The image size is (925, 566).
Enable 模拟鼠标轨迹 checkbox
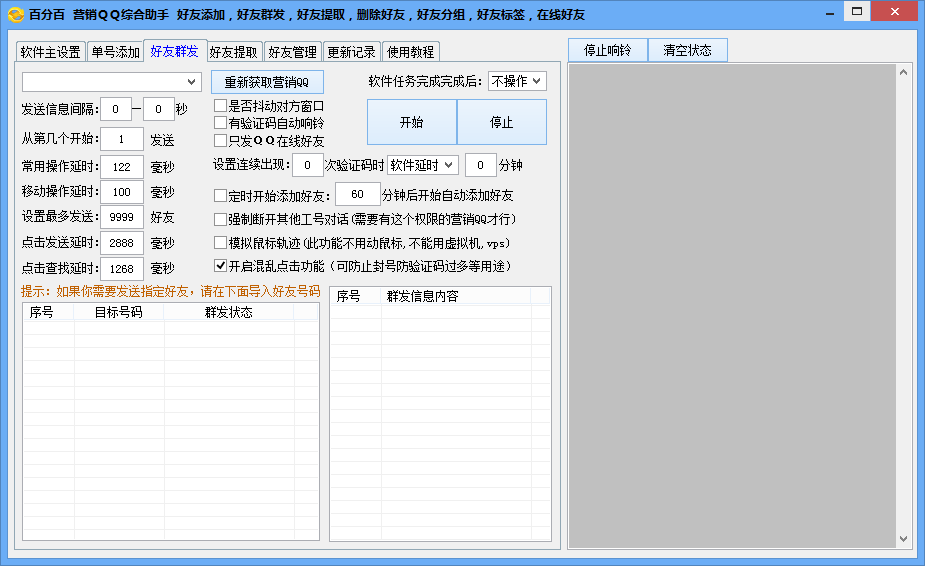tap(220, 243)
